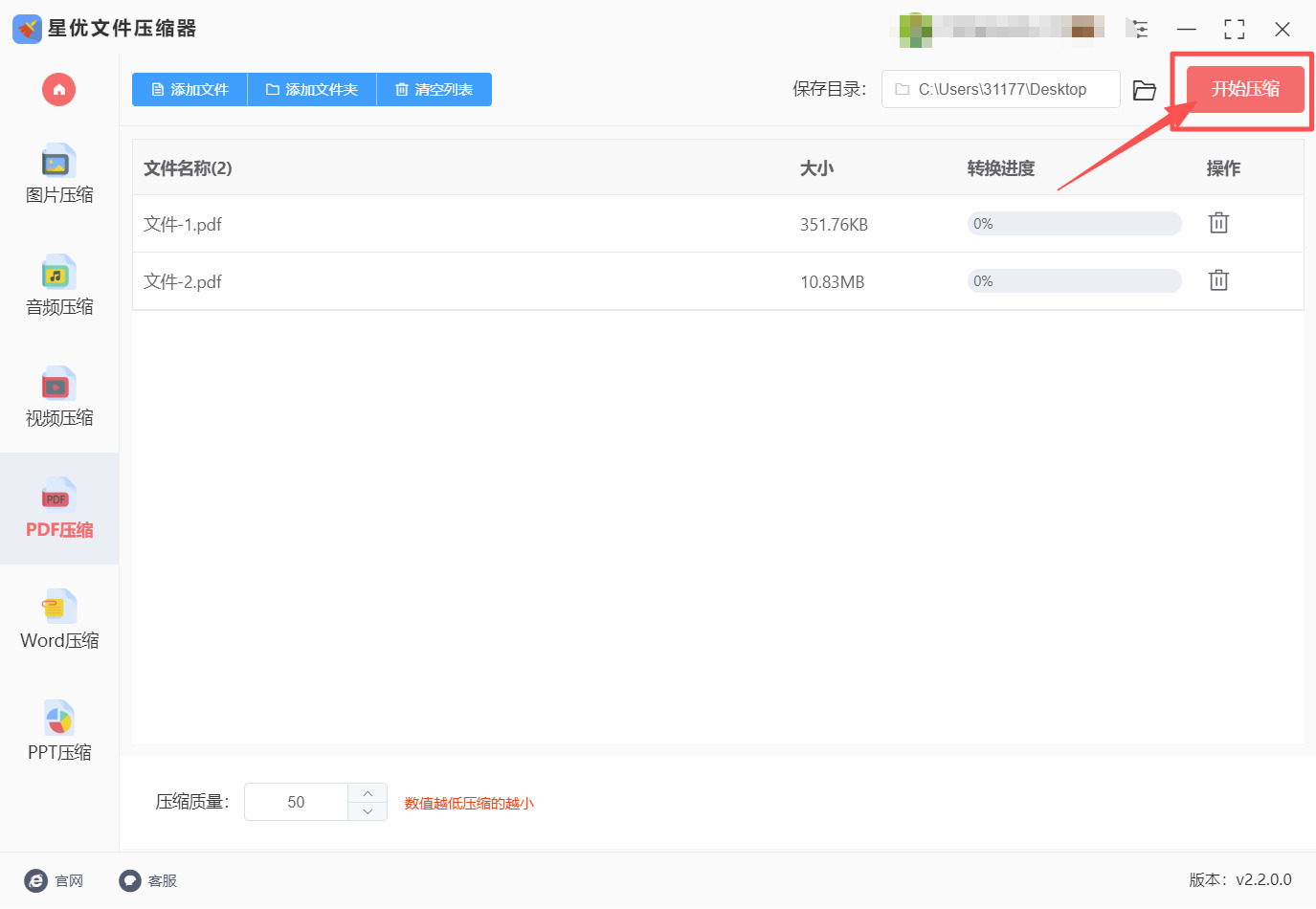Click the 添加文件夹 button
Viewport: 1316px width, 909px height.
[312, 90]
